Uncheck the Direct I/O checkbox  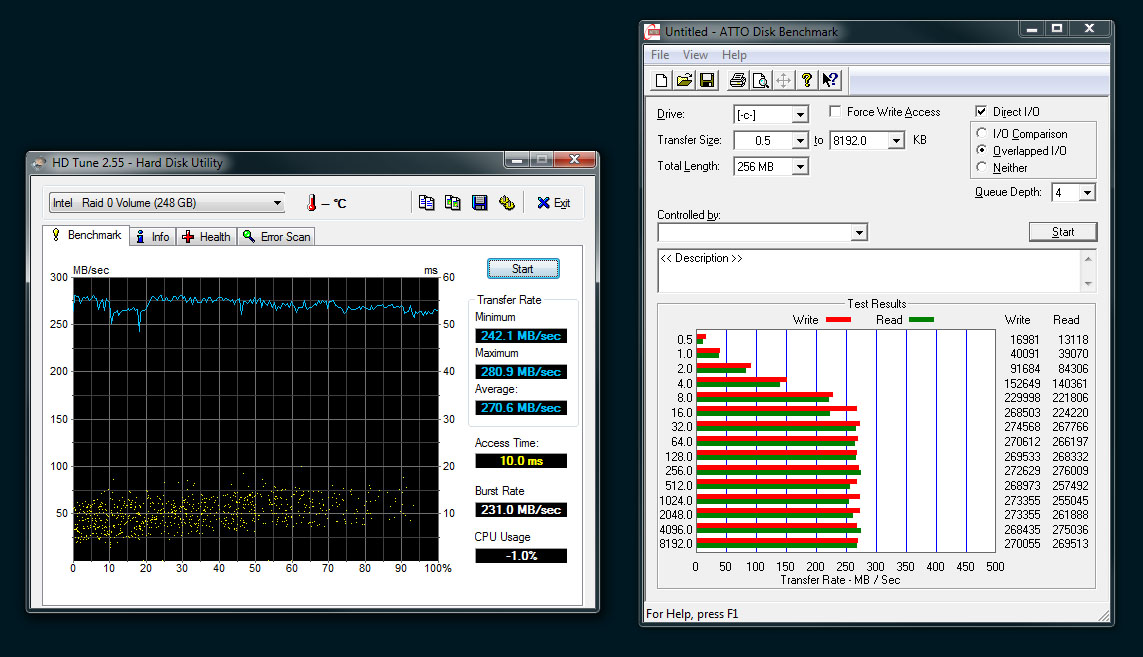(981, 112)
